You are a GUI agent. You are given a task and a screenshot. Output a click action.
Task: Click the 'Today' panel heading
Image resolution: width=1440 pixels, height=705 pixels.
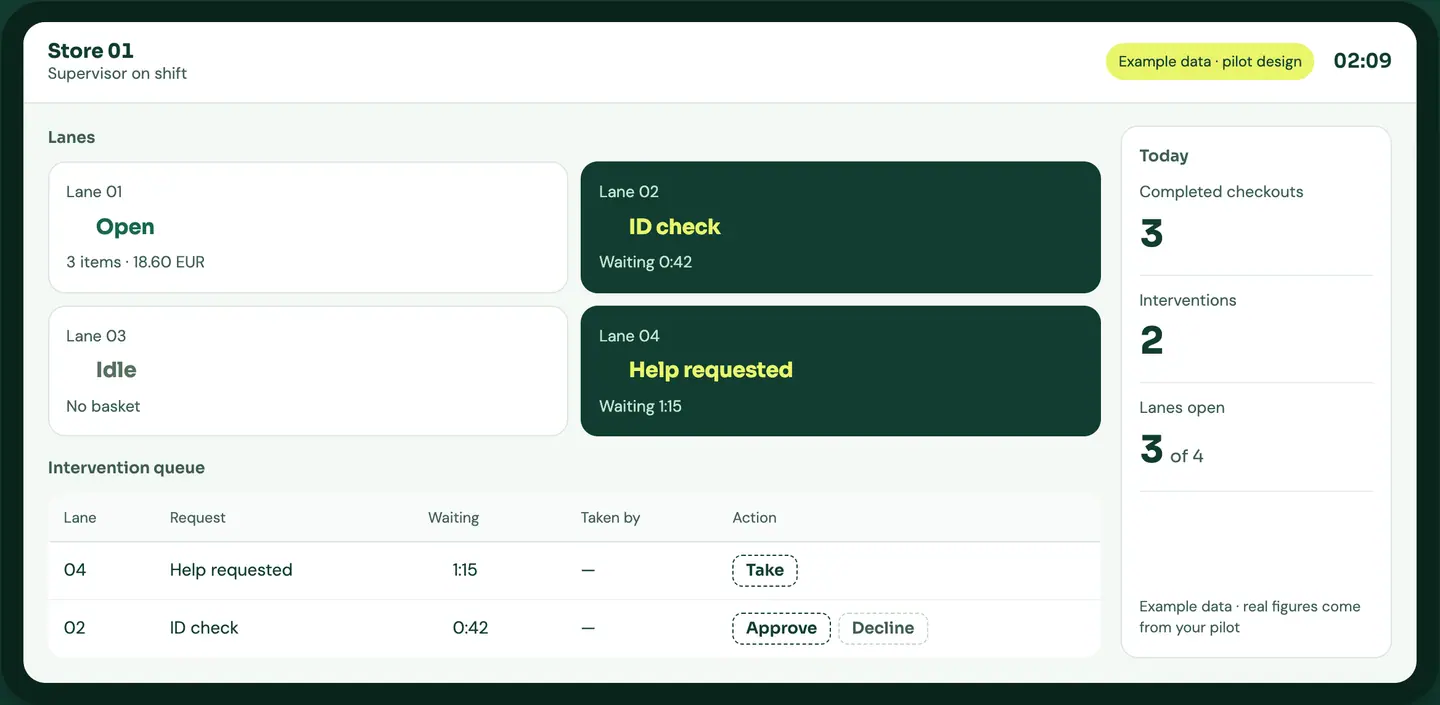pos(1164,156)
